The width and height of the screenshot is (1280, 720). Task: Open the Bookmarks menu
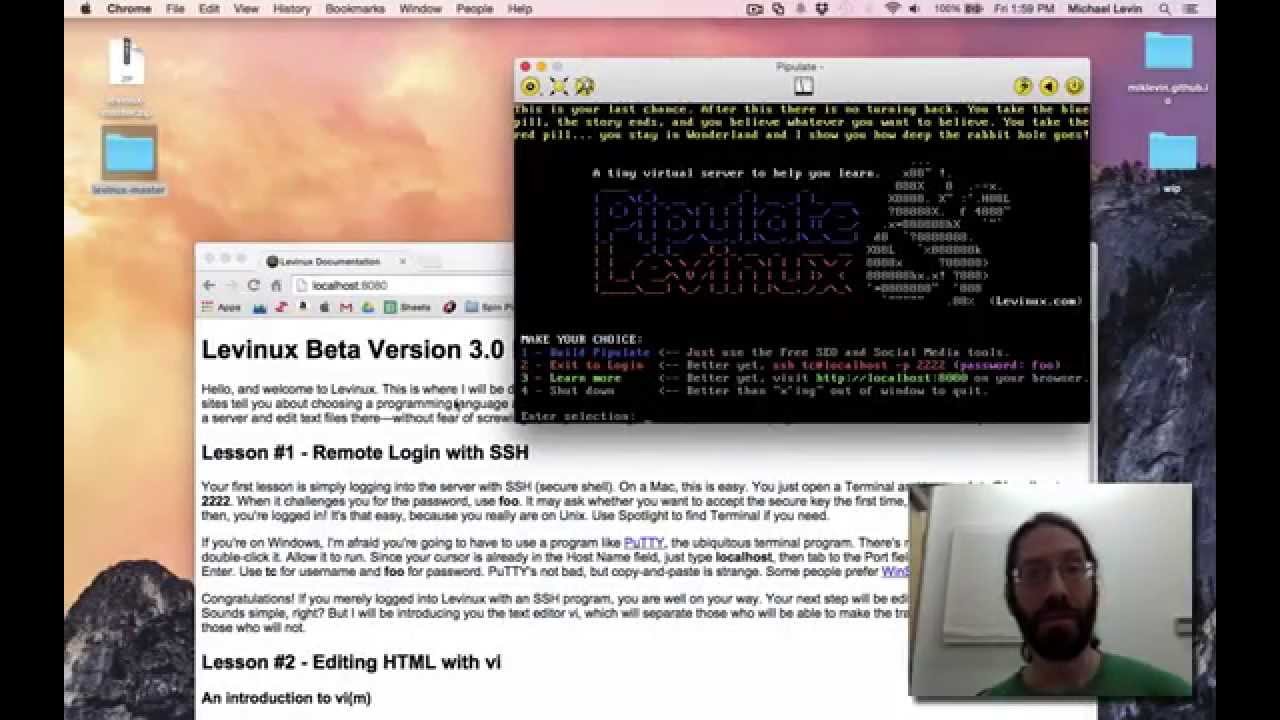[x=355, y=8]
